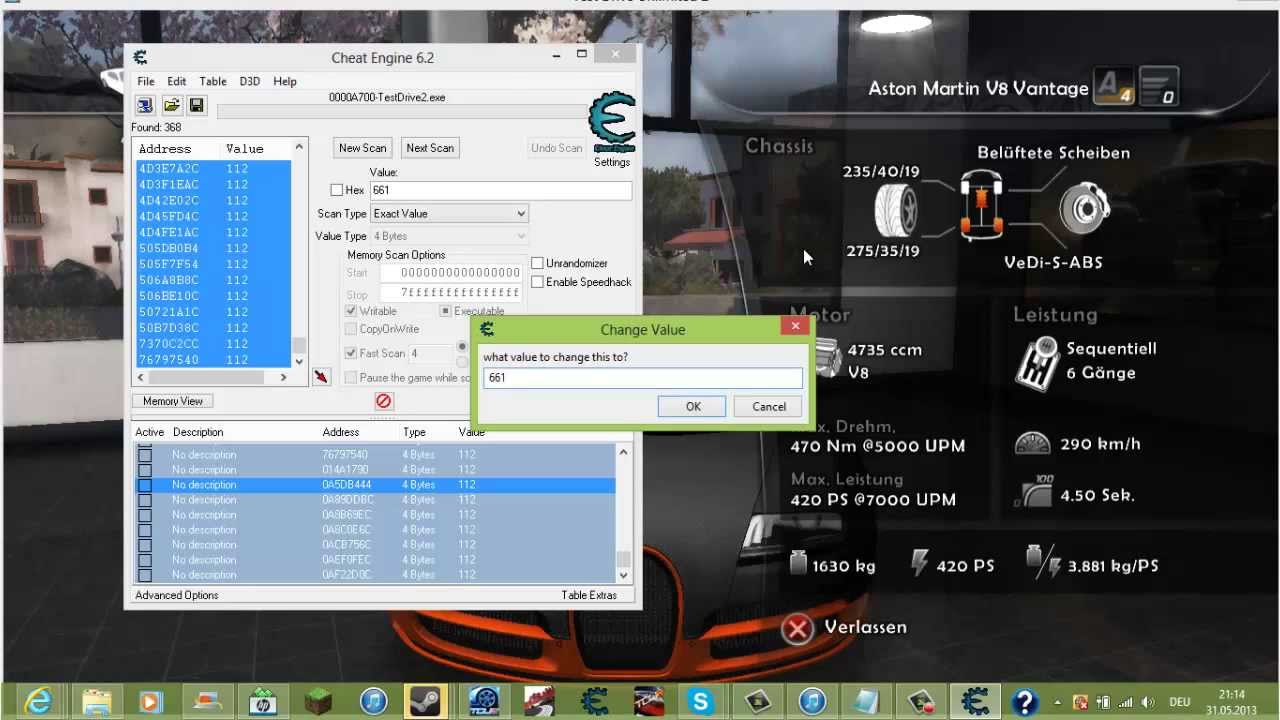Screen dimensions: 1280x720
Task: Open Table Extras
Action: coord(589,595)
